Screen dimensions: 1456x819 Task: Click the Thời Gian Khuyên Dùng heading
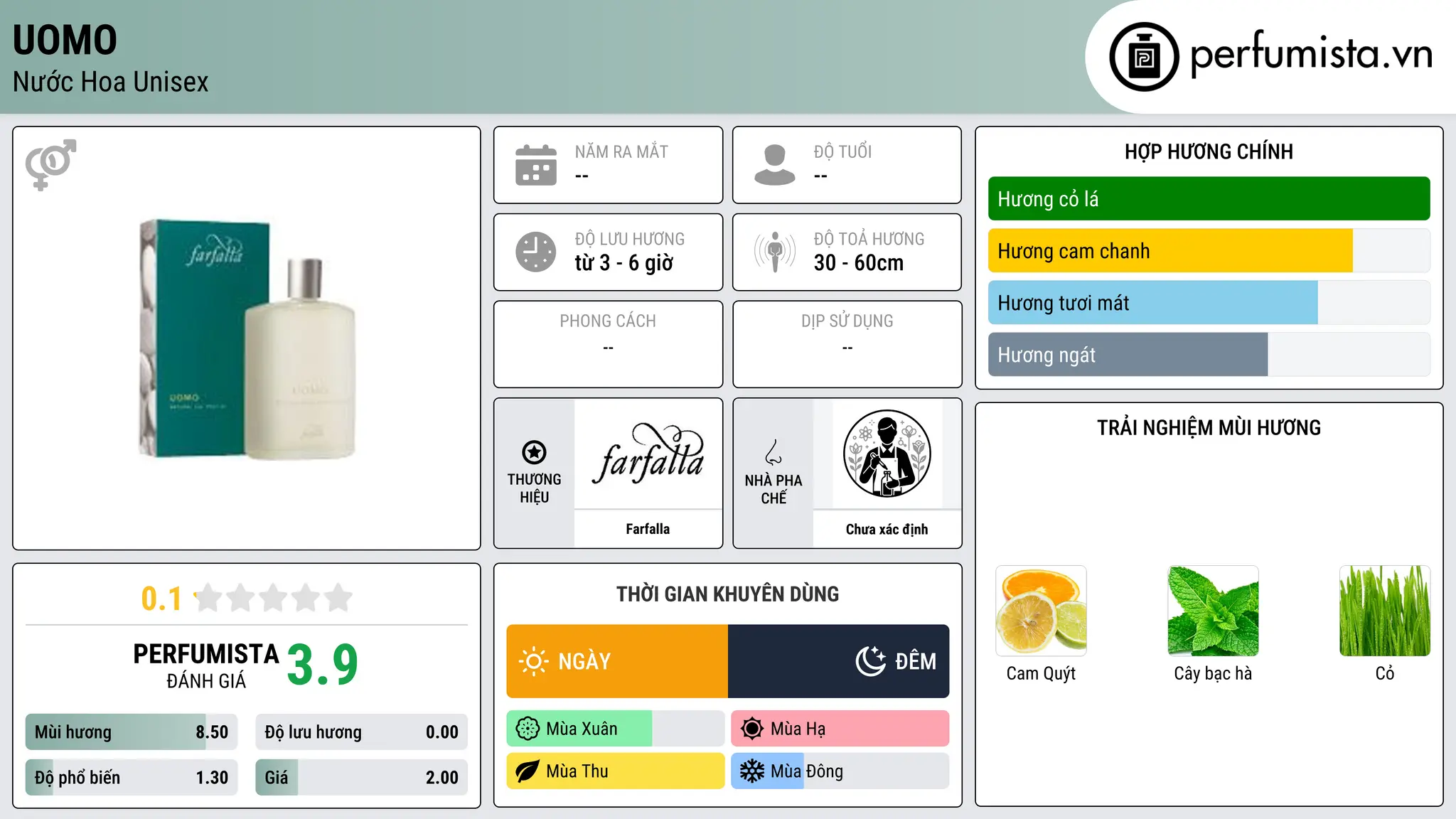point(728,594)
